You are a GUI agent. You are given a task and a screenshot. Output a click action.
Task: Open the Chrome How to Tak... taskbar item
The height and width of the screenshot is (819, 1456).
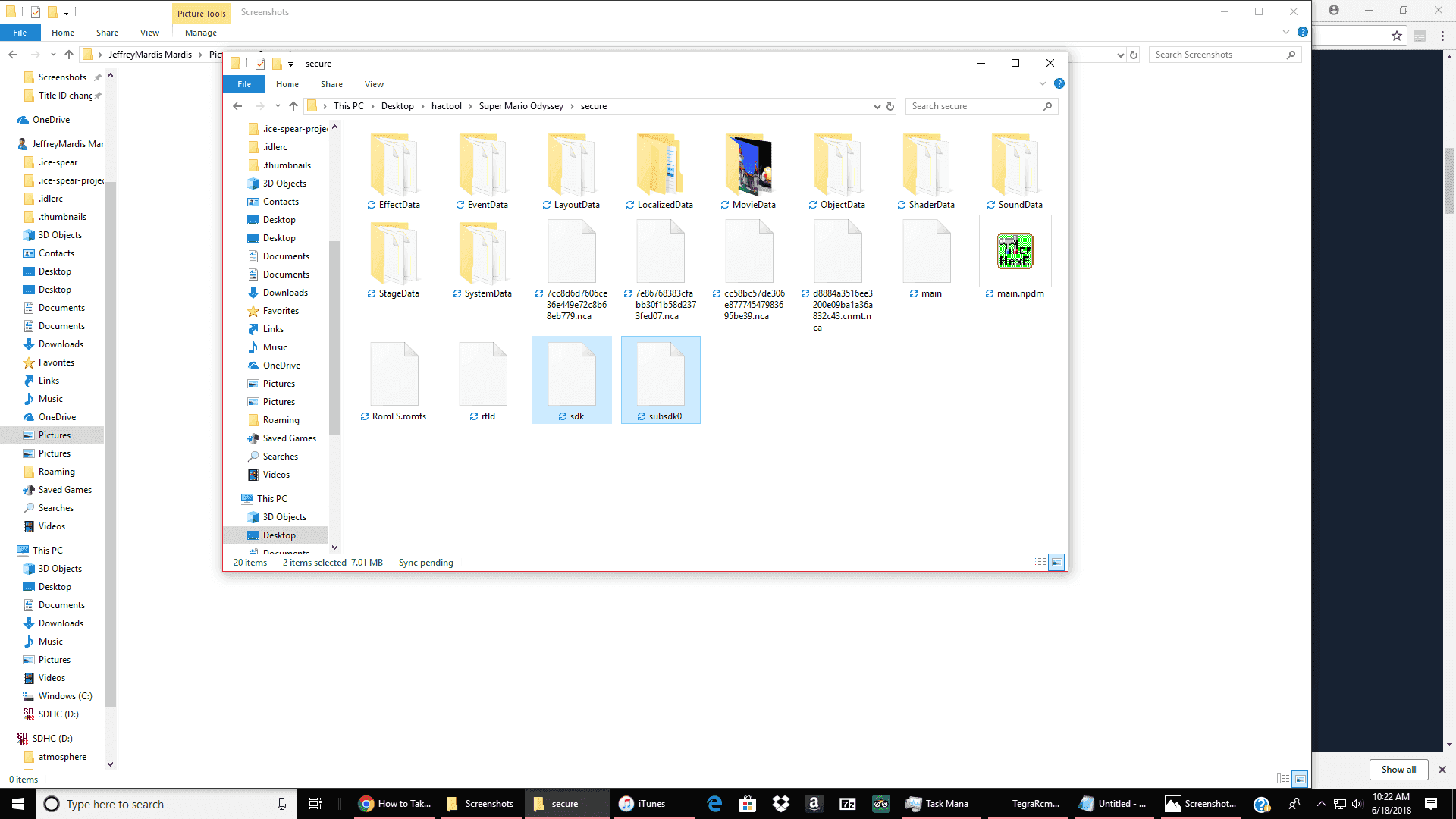[396, 804]
